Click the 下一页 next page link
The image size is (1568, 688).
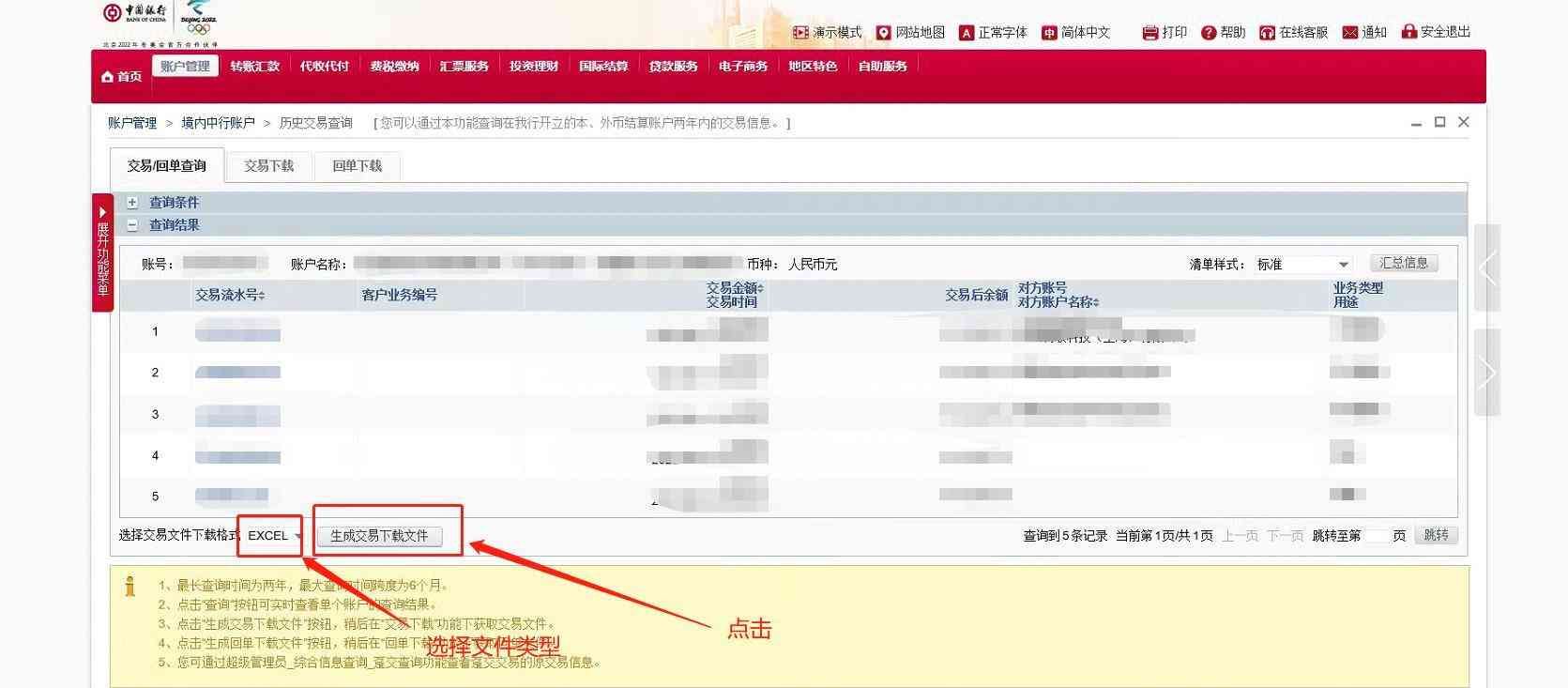pyautogui.click(x=1285, y=536)
